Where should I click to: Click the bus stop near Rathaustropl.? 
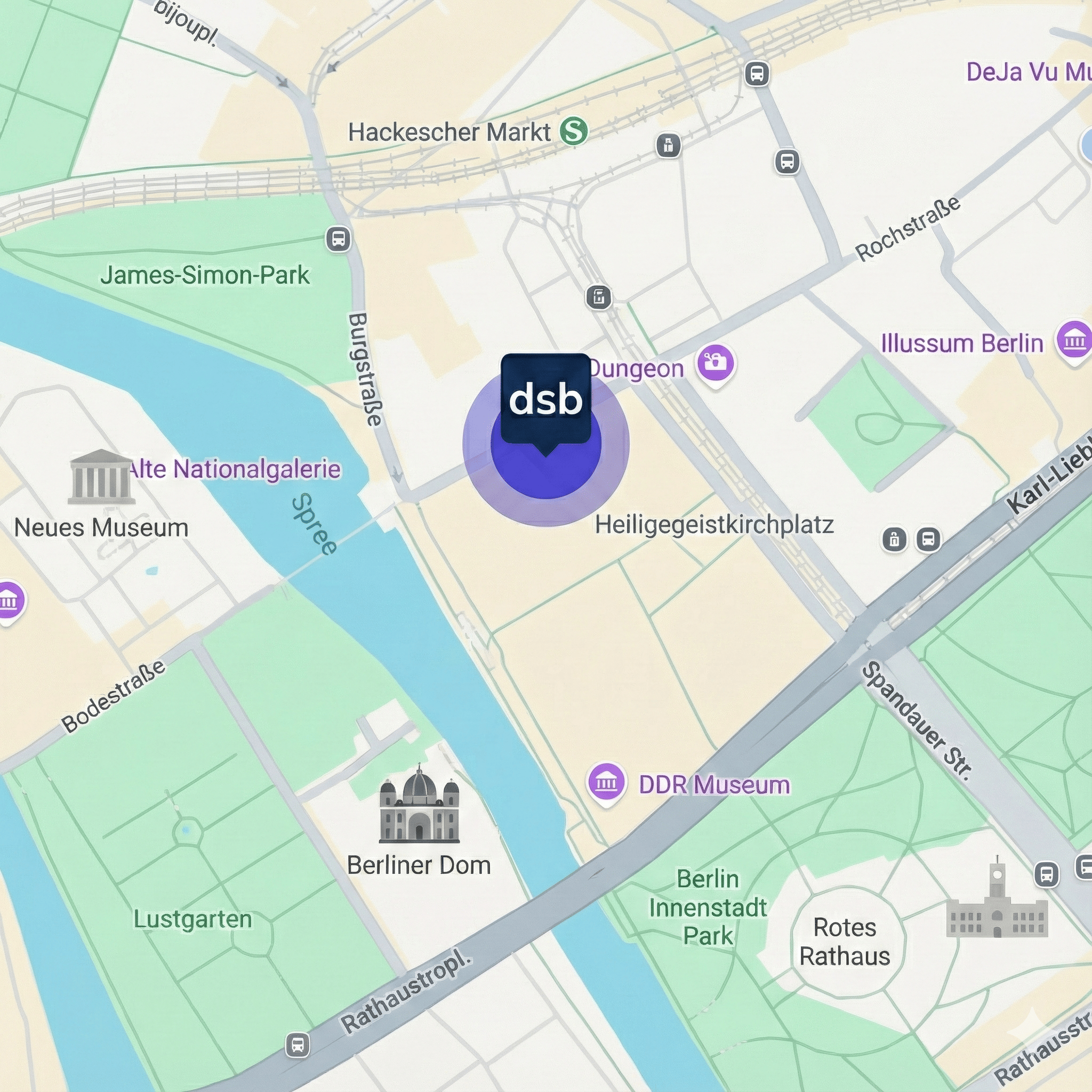(x=298, y=1045)
